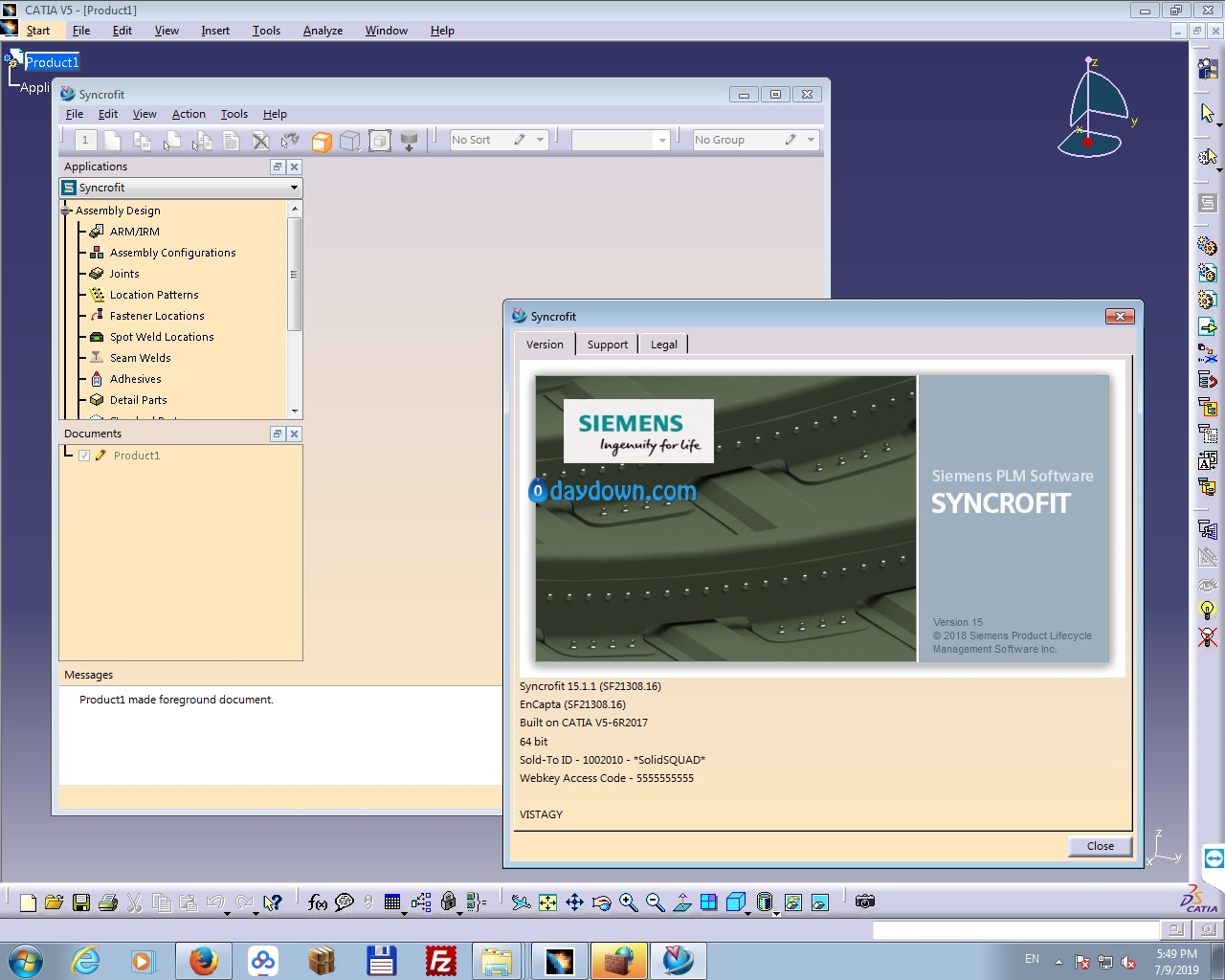
Task: Collapse the Assembly Design tree node
Action: 66,211
